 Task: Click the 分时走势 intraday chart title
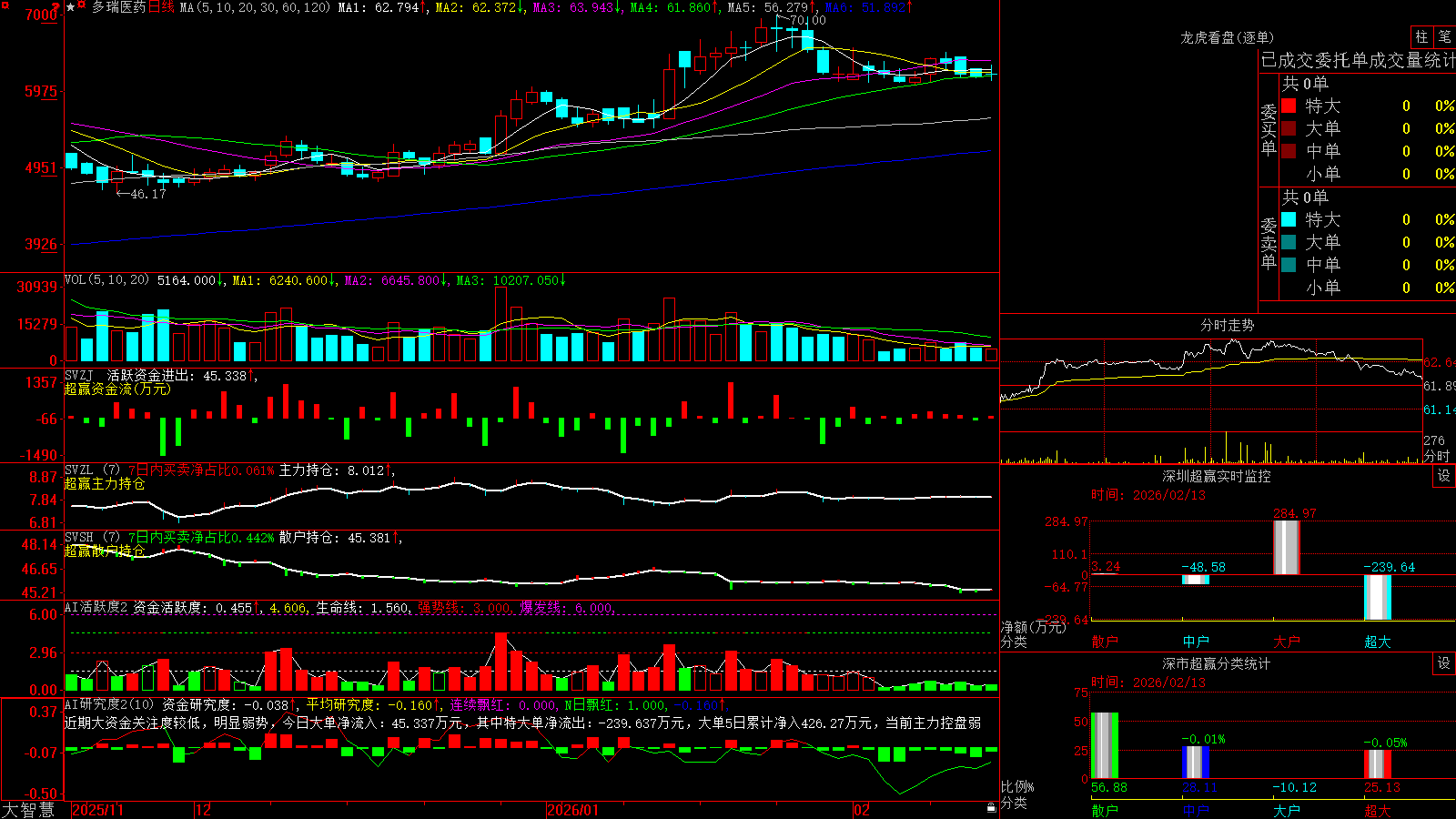point(1228,325)
